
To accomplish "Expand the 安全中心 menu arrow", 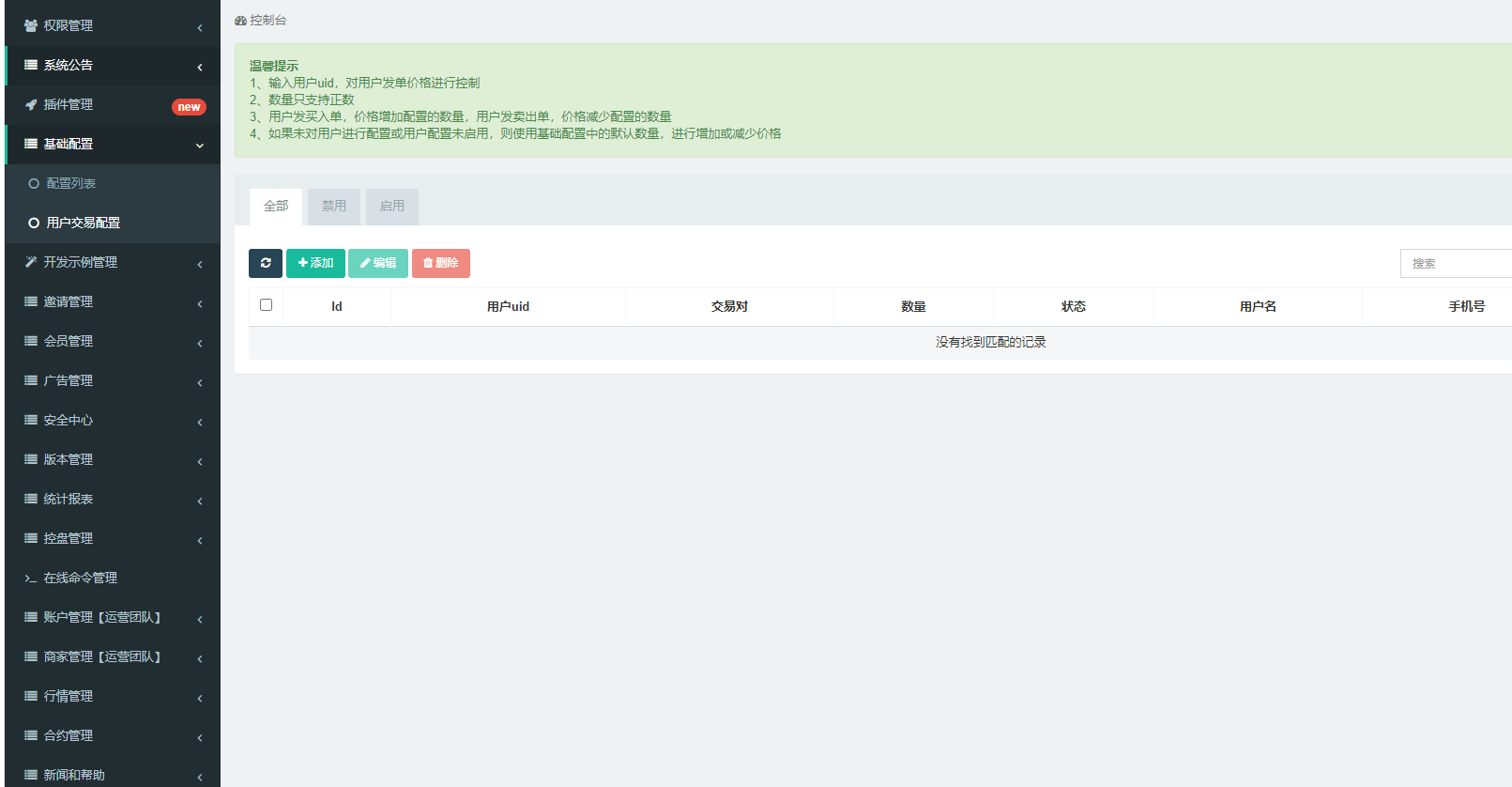I will (200, 422).
